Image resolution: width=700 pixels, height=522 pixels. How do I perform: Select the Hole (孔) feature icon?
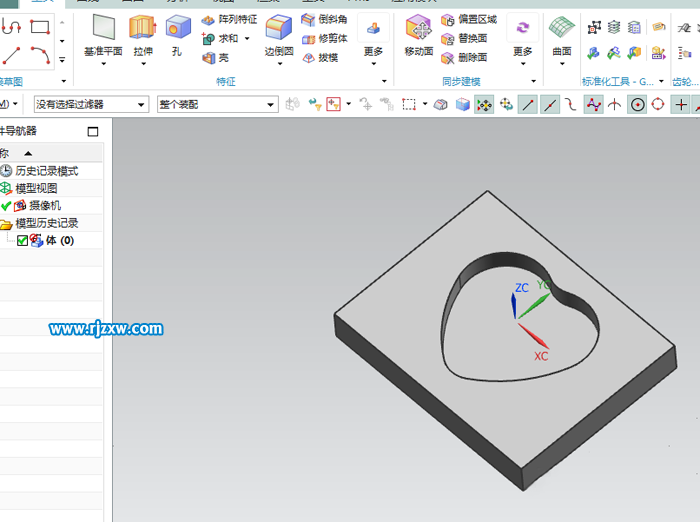177,27
